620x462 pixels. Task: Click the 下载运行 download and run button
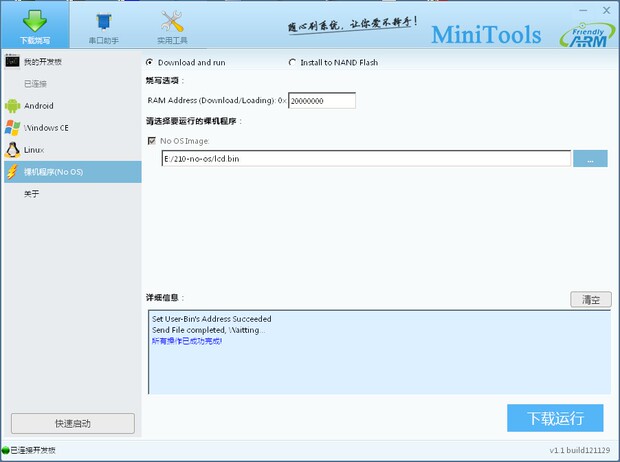tap(555, 418)
